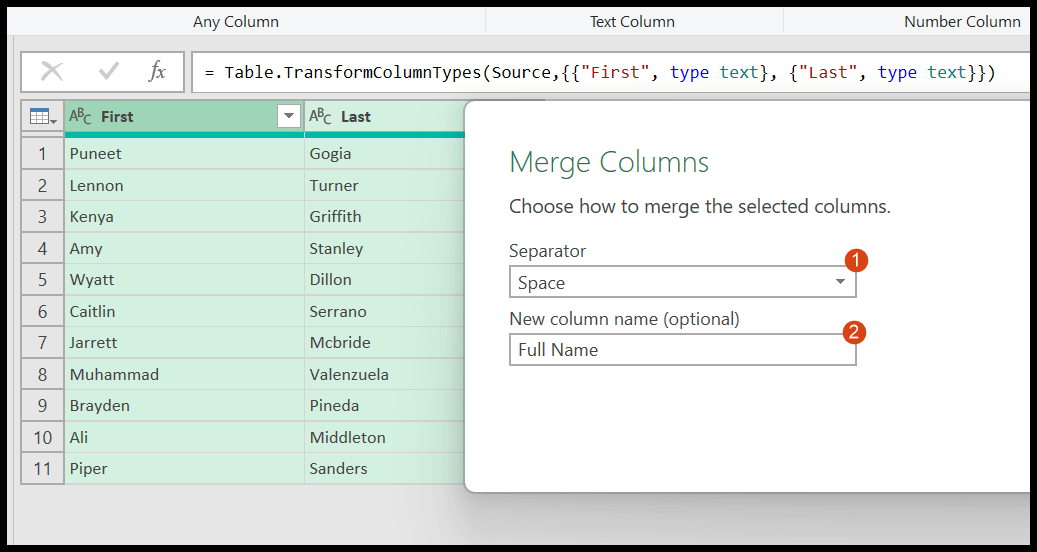Click the New column name field
The image size is (1037, 552).
click(683, 350)
